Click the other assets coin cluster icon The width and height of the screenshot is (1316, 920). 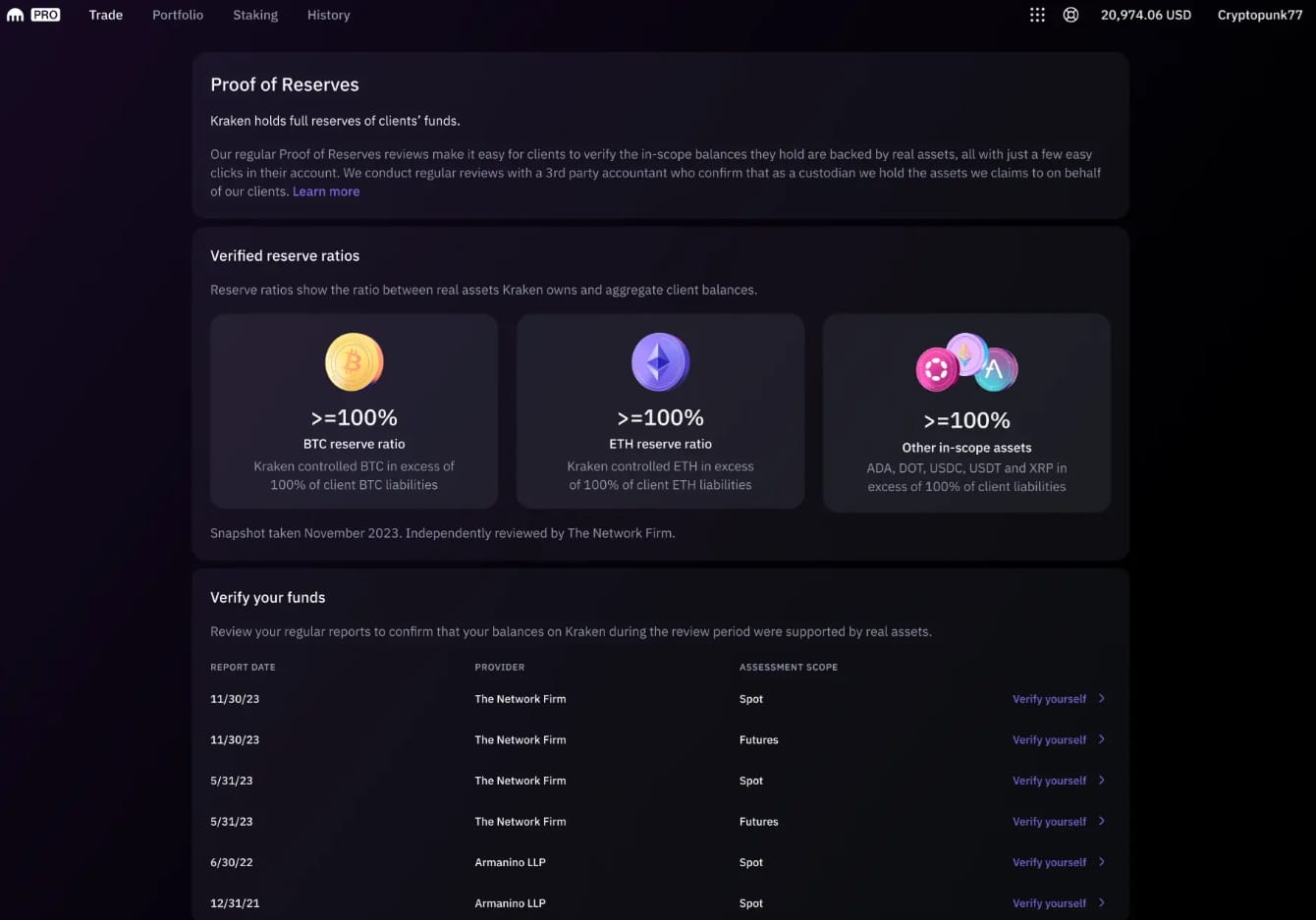click(x=966, y=363)
